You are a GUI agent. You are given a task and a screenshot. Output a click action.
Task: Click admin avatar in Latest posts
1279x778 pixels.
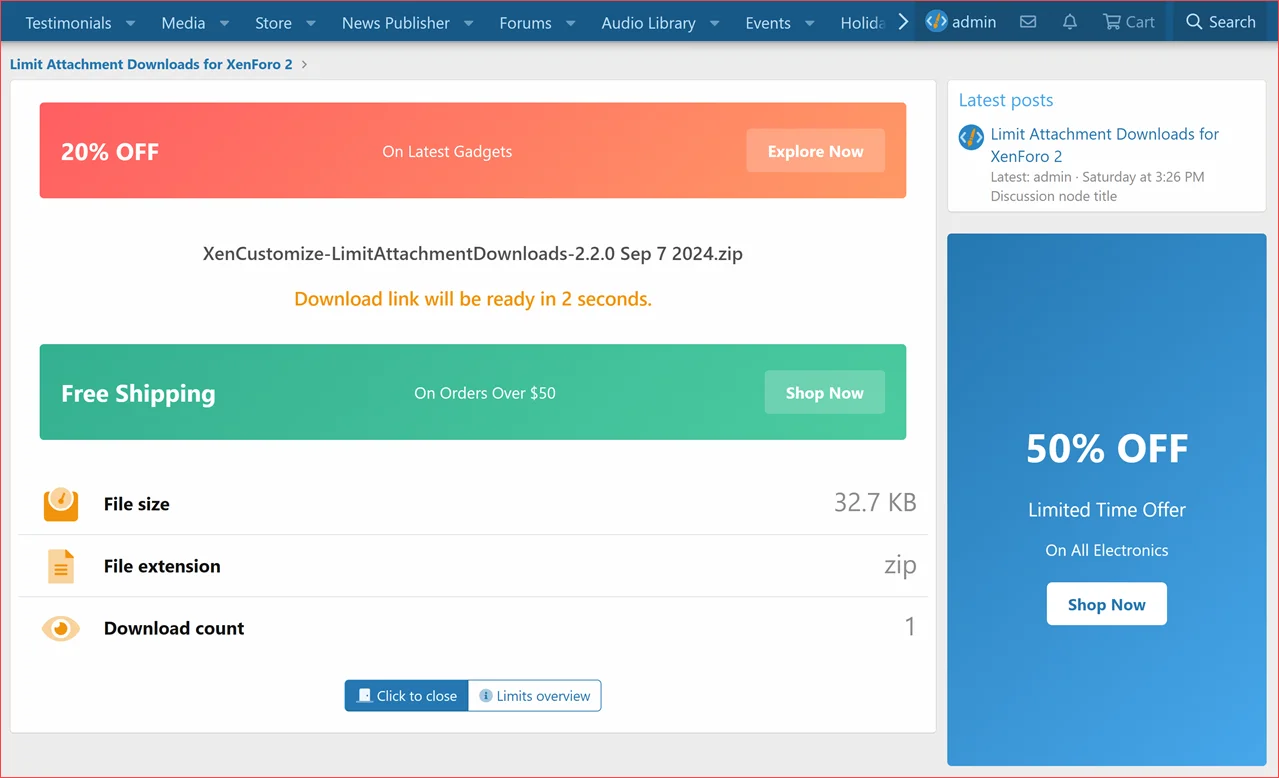point(971,138)
